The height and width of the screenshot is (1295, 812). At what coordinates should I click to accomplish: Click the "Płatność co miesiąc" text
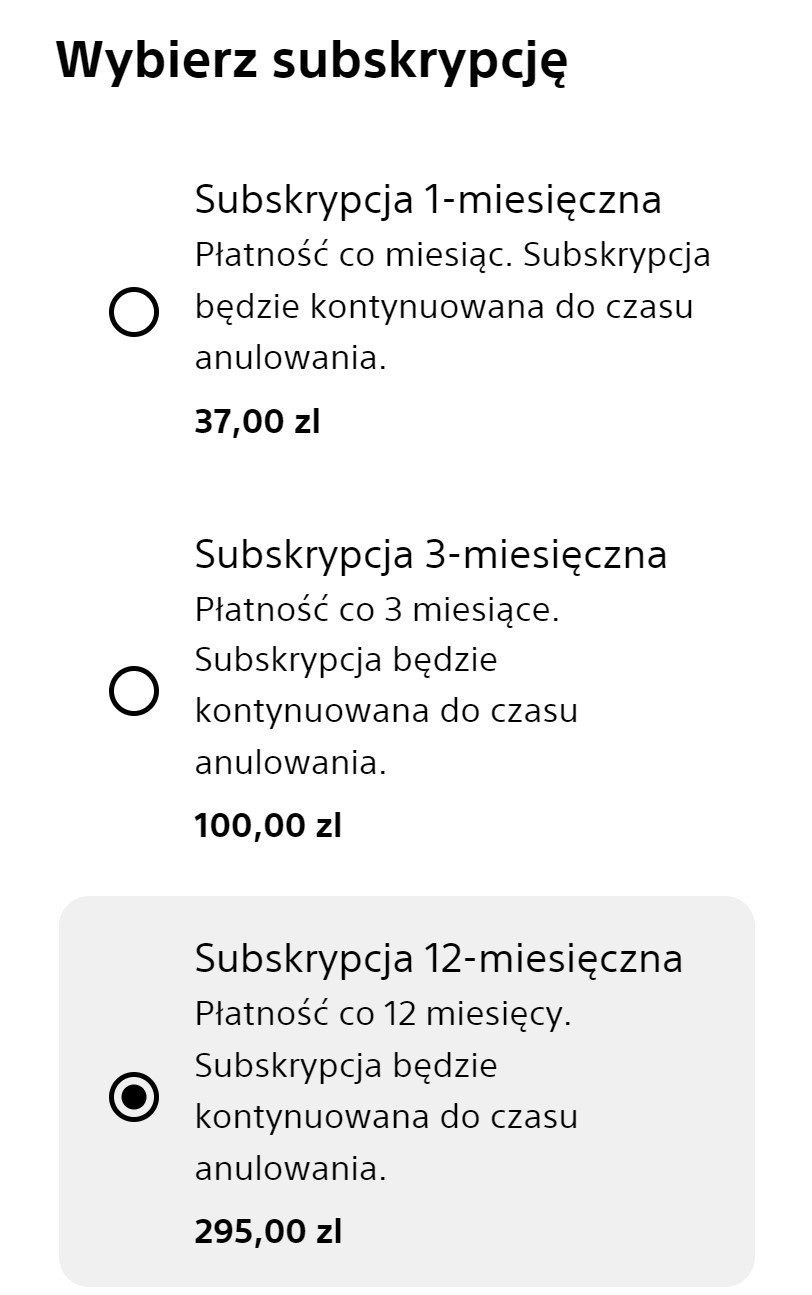pyautogui.click(x=353, y=255)
